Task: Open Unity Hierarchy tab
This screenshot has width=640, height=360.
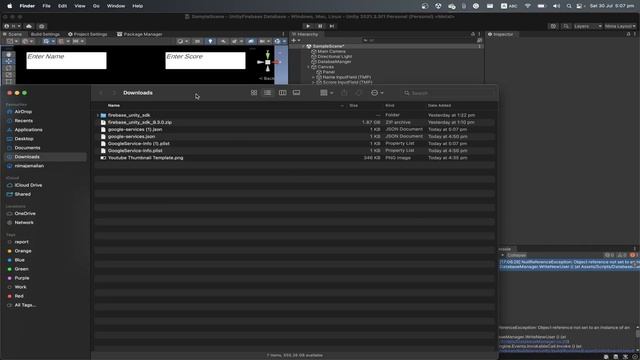Action: tap(305, 34)
